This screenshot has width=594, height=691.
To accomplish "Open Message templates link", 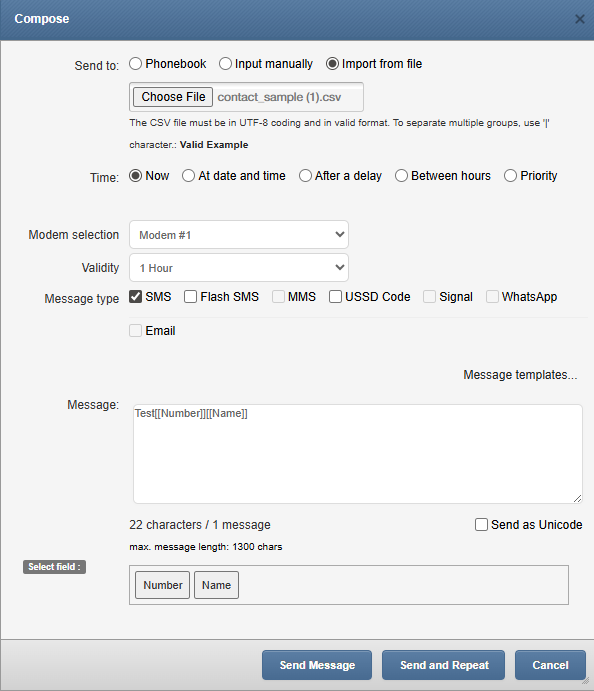I will coord(520,375).
